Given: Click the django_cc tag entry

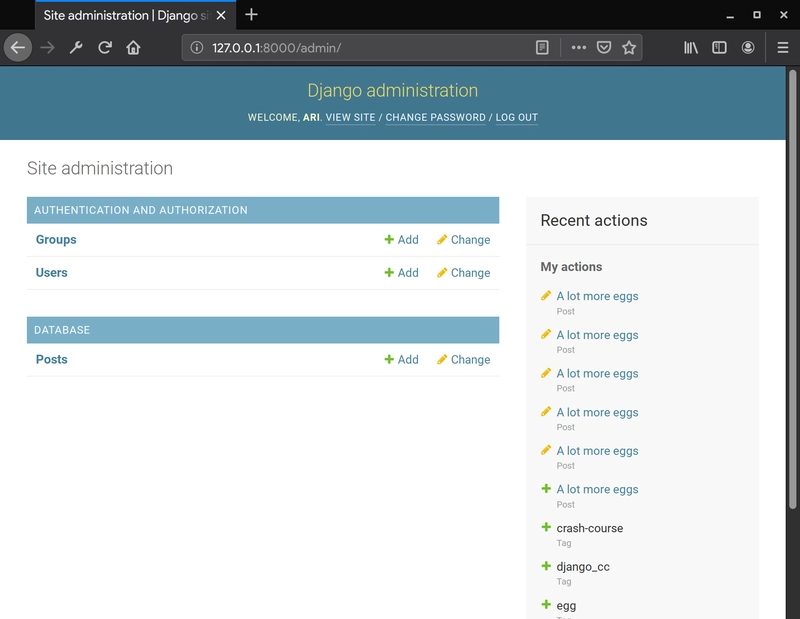Looking at the screenshot, I should pos(583,567).
